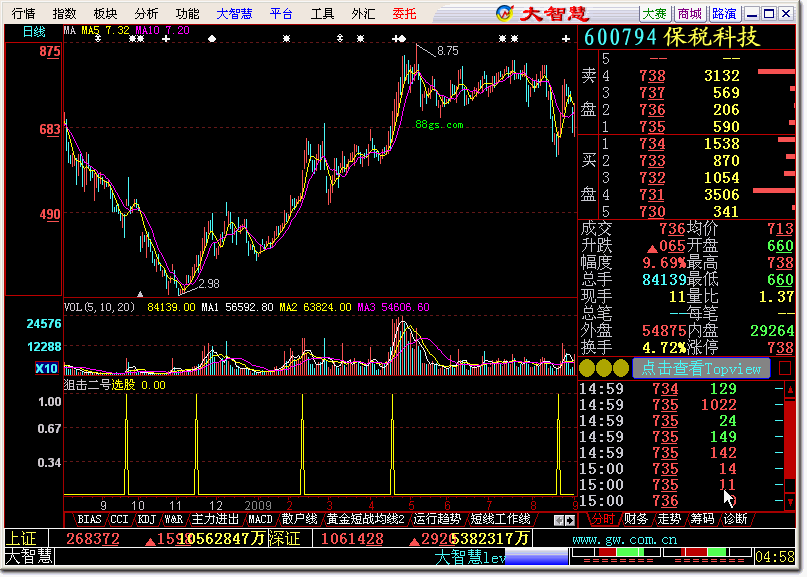Screen dimensions: 807x577
Task: Click the 路演 button
Action: coord(724,14)
